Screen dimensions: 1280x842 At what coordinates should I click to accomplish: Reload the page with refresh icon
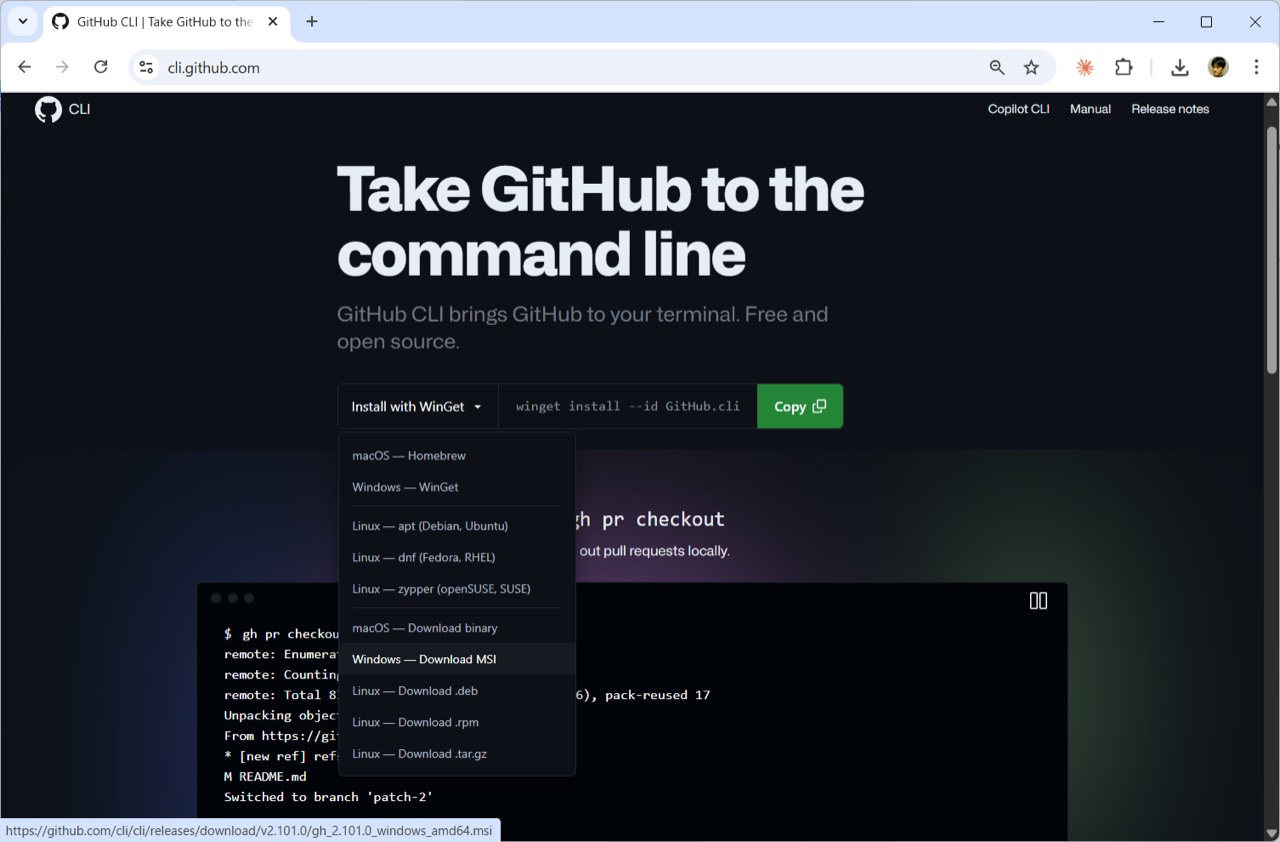[x=100, y=67]
